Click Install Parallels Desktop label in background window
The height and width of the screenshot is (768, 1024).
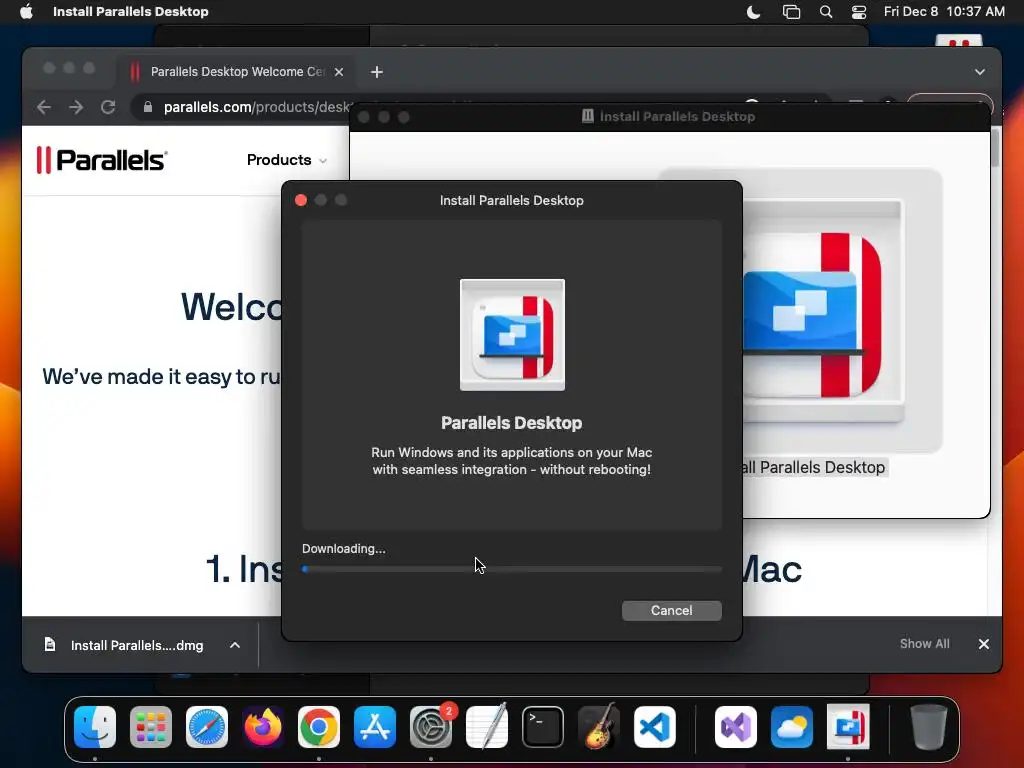click(814, 468)
